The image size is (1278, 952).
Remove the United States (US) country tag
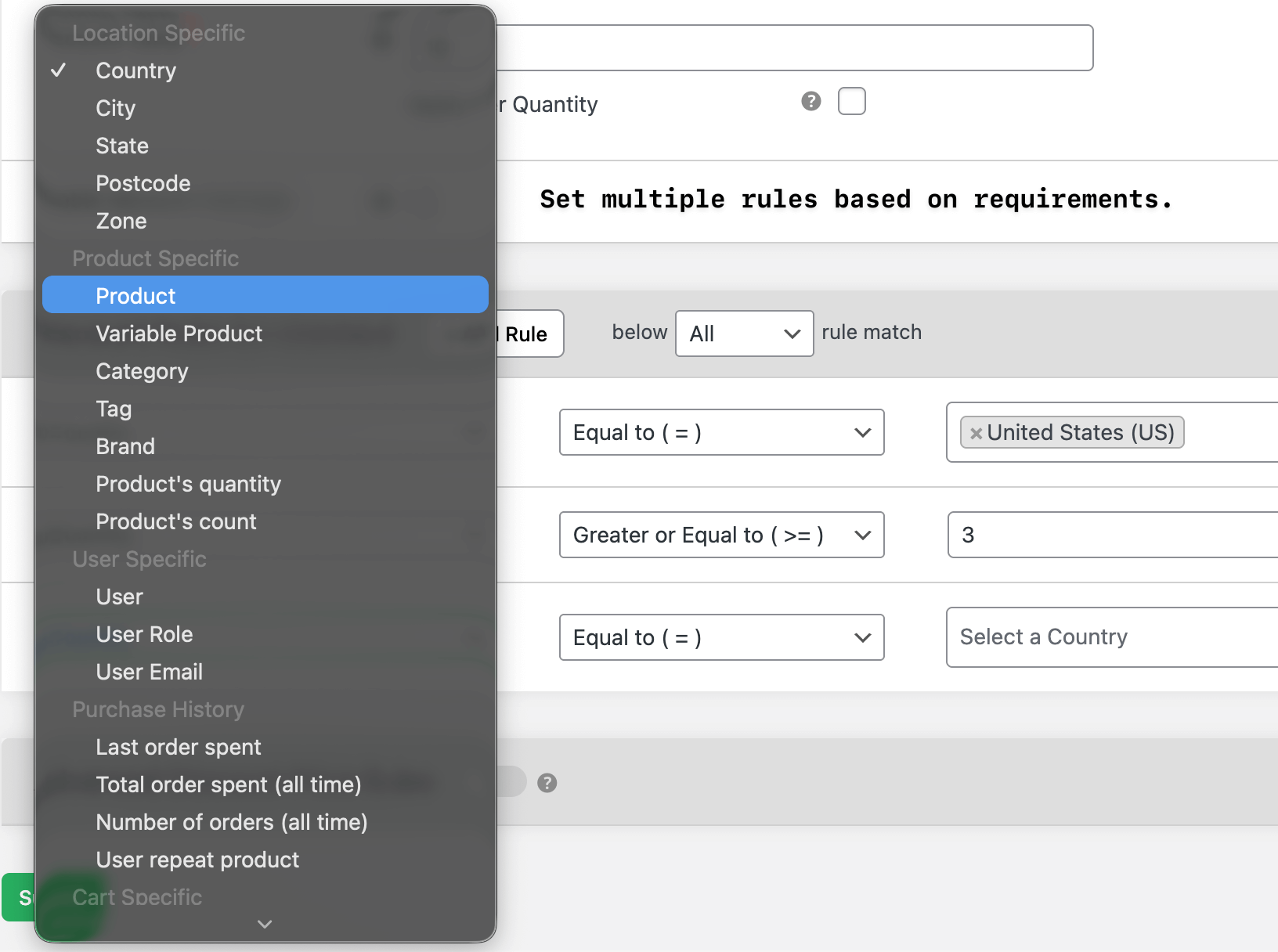974,432
